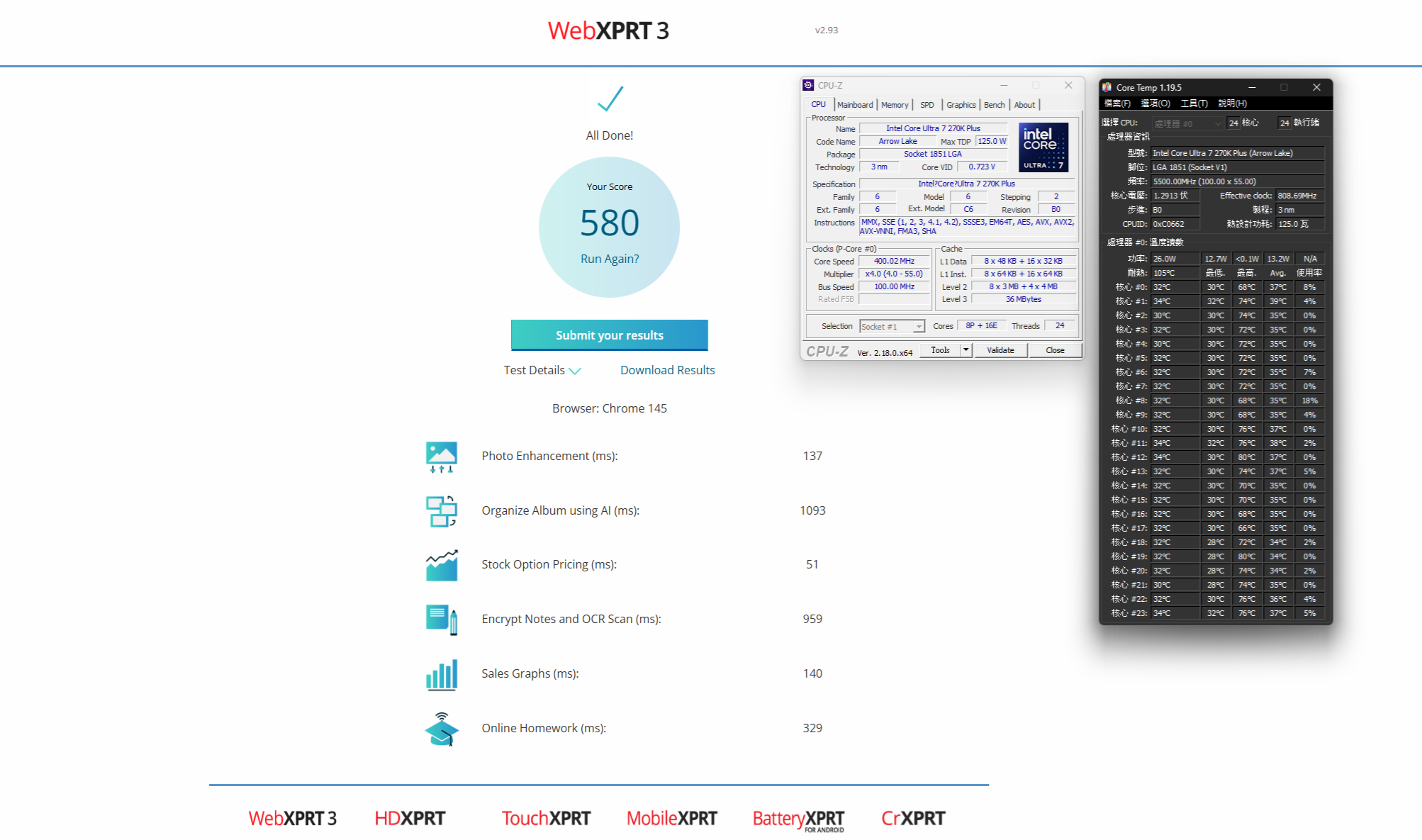Click Run Again? in the score circle
Screen dimensions: 1422x840
610,259
